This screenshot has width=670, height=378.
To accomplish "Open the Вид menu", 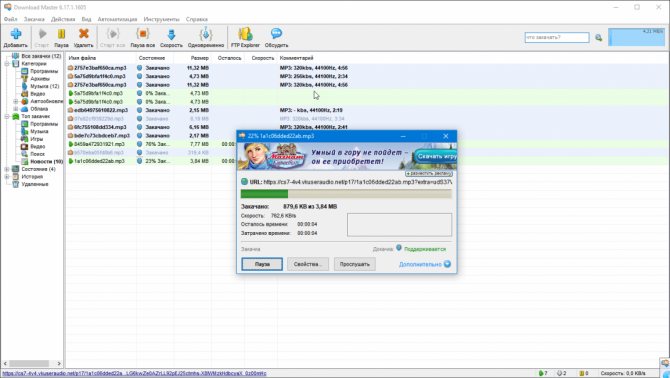I will click(86, 19).
